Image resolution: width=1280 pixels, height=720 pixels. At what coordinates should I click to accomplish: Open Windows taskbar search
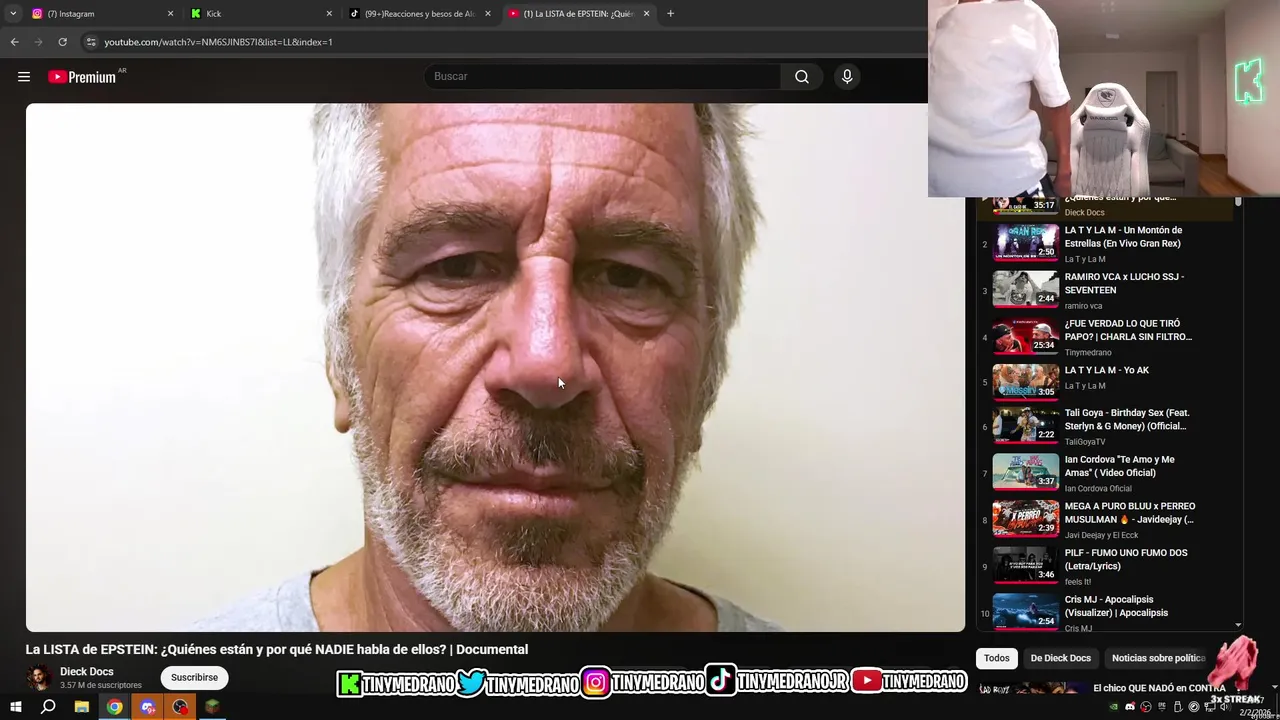(48, 707)
